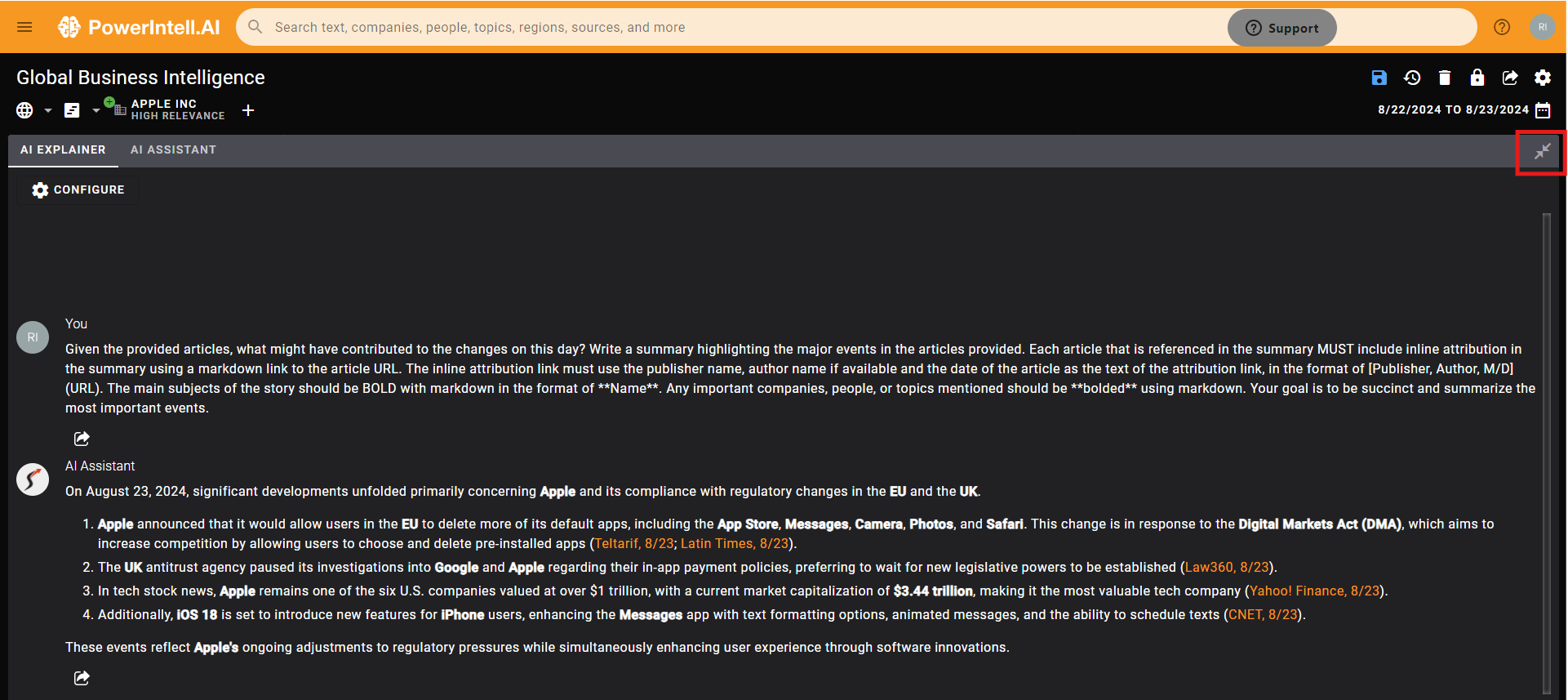
Task: Click the $3.44 trillion bold text
Action: point(933,591)
